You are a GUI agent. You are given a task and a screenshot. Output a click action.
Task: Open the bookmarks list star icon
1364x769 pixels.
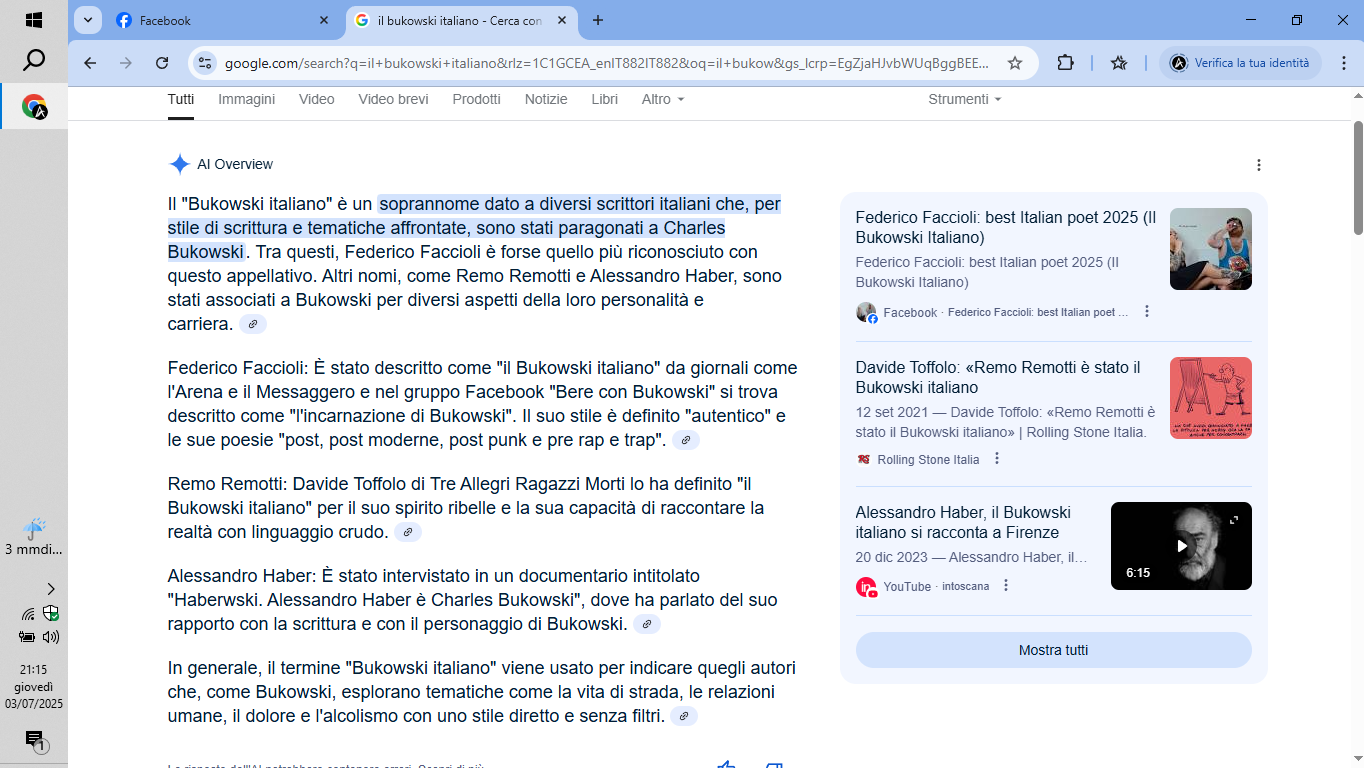(1119, 63)
